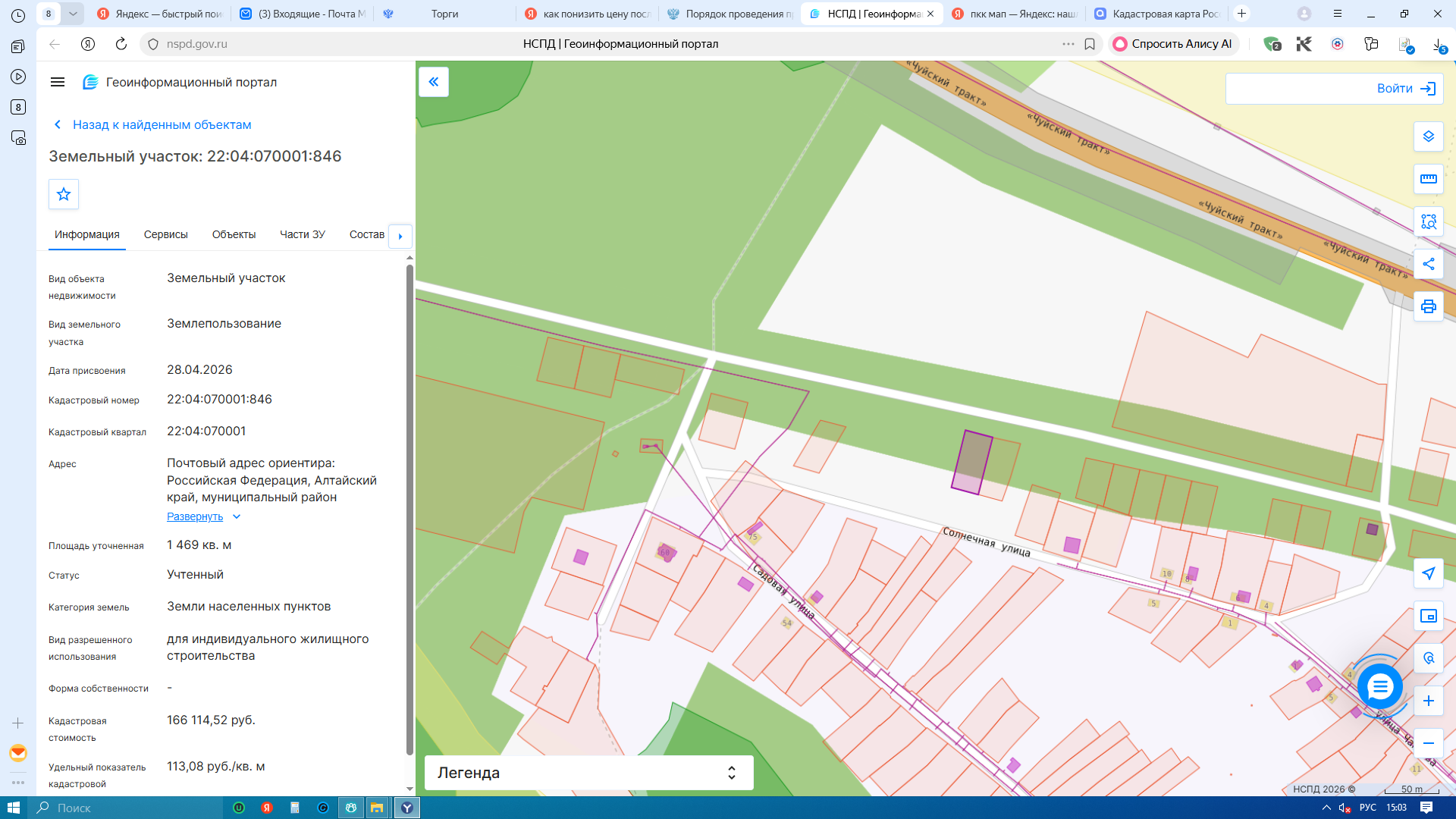Screen dimensions: 1456x819
Task: Open Windows Start menu
Action: tap(13, 808)
